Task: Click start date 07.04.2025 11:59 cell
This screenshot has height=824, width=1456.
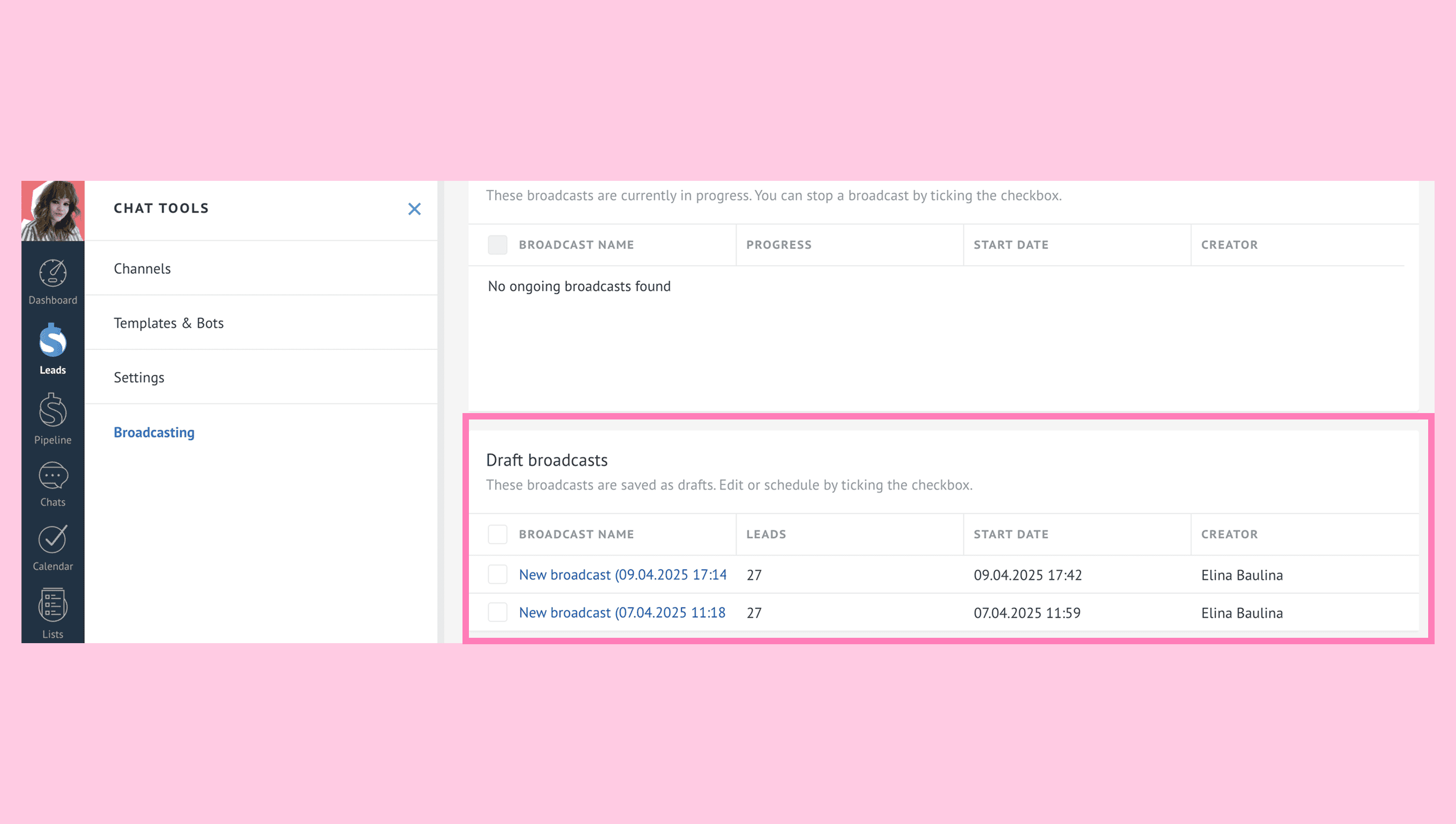Action: 1027,613
